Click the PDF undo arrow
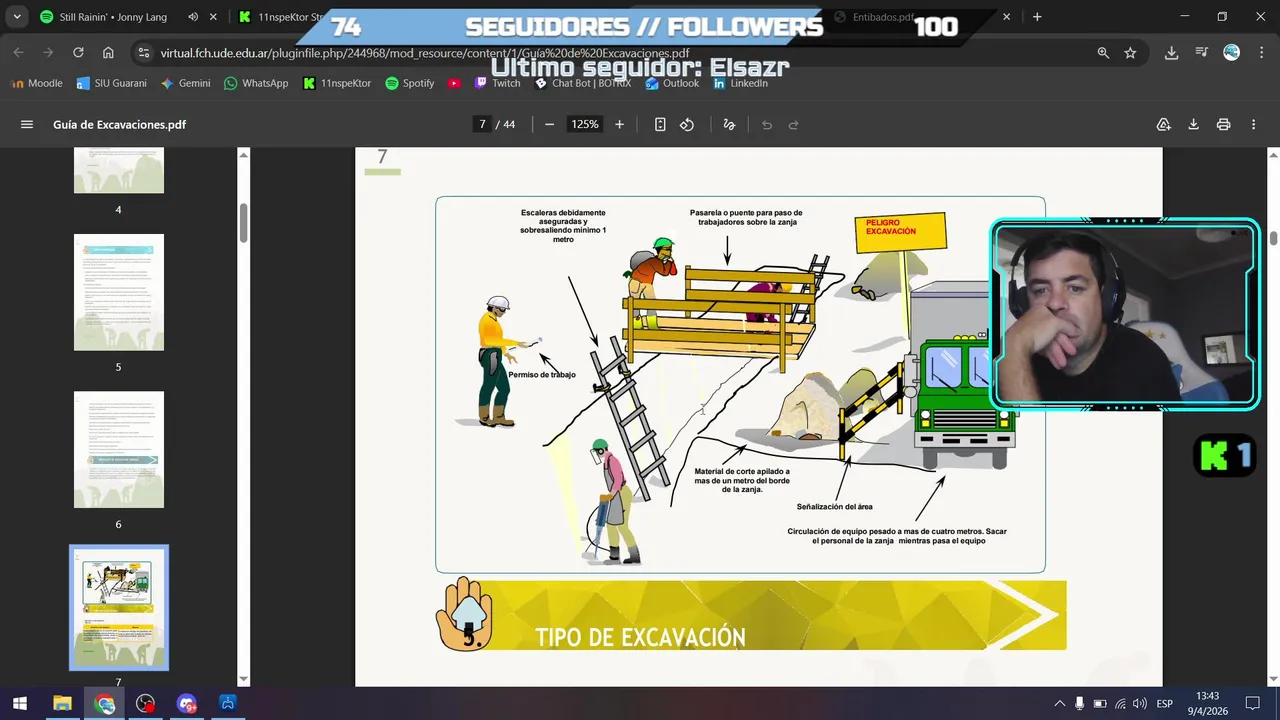The image size is (1280, 720). (x=767, y=125)
